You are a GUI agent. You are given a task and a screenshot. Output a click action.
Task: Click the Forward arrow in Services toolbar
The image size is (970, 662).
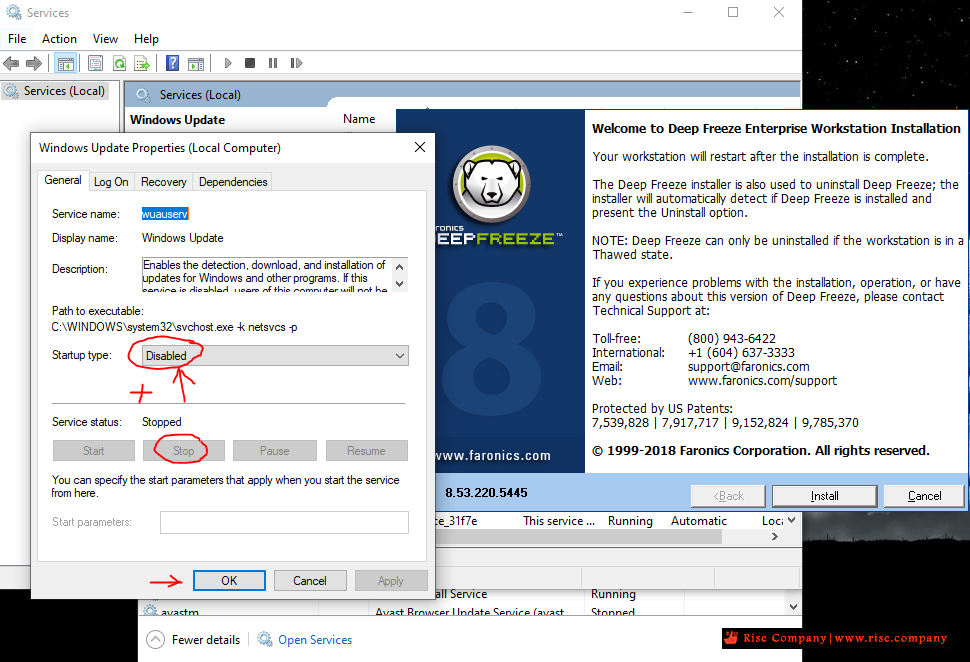click(34, 63)
